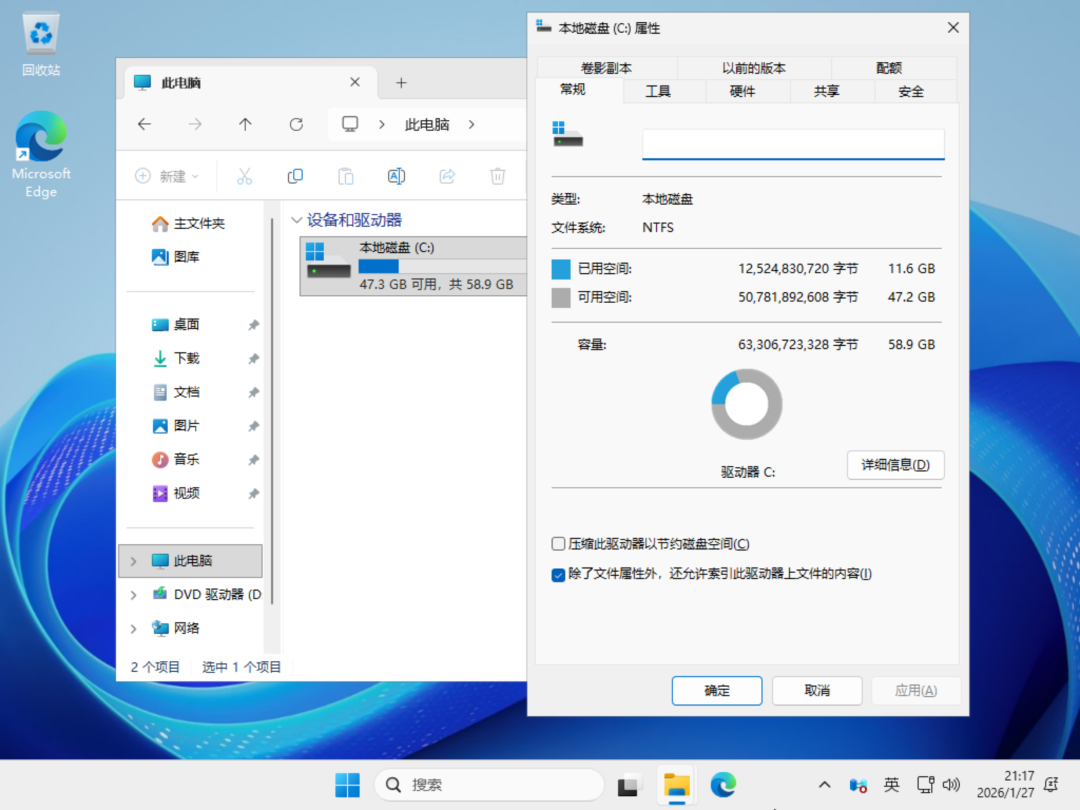
Task: Click the disk usage donut chart
Action: point(747,404)
